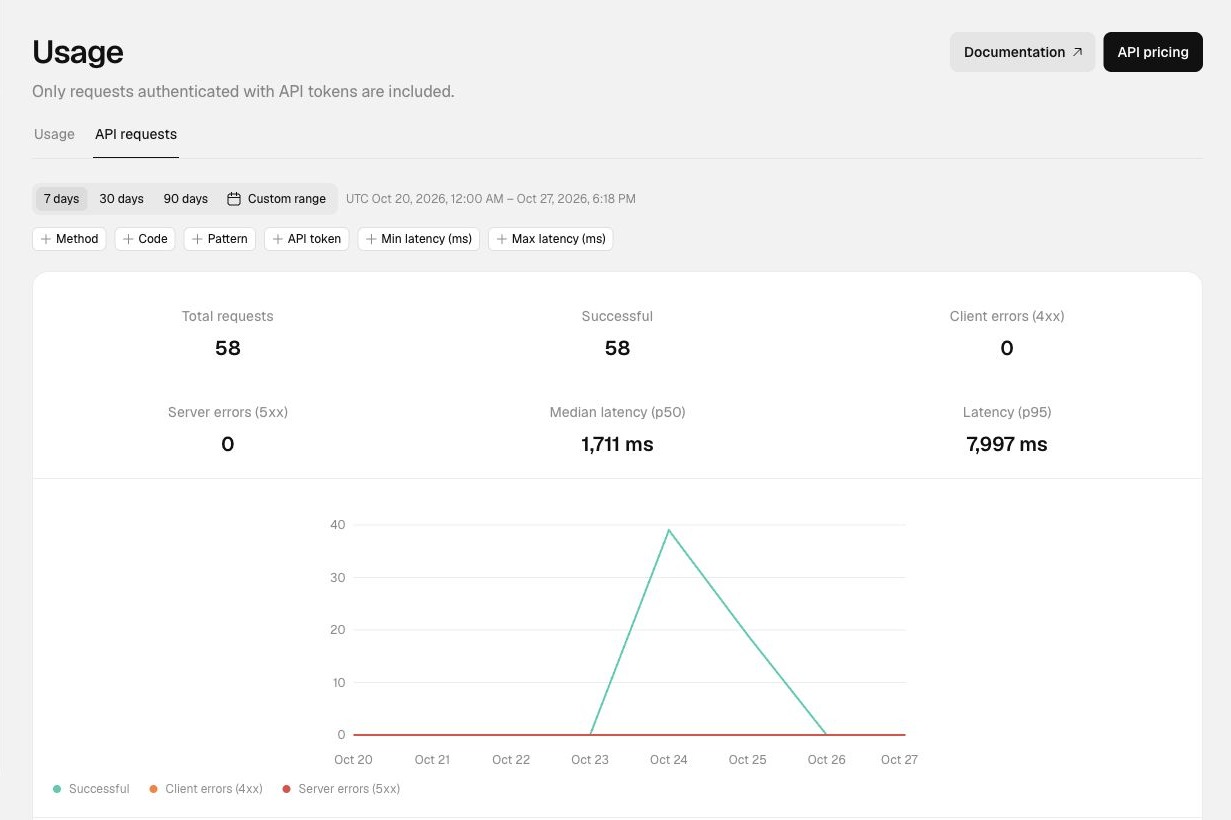The image size is (1231, 820).
Task: Click the plus icon on API token filter
Action: tap(278, 239)
